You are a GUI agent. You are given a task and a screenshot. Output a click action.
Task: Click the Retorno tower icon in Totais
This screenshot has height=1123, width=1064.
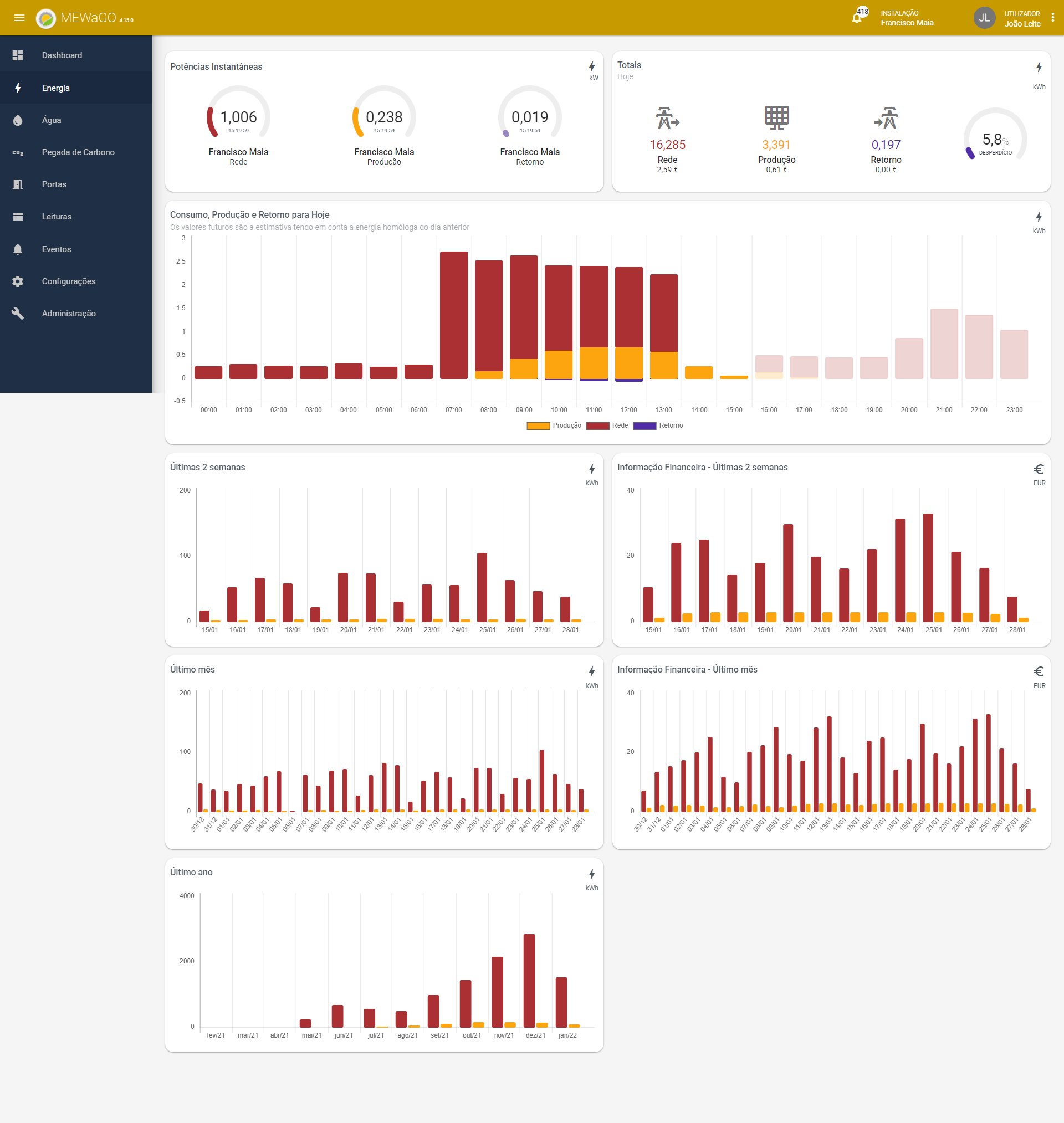(886, 118)
